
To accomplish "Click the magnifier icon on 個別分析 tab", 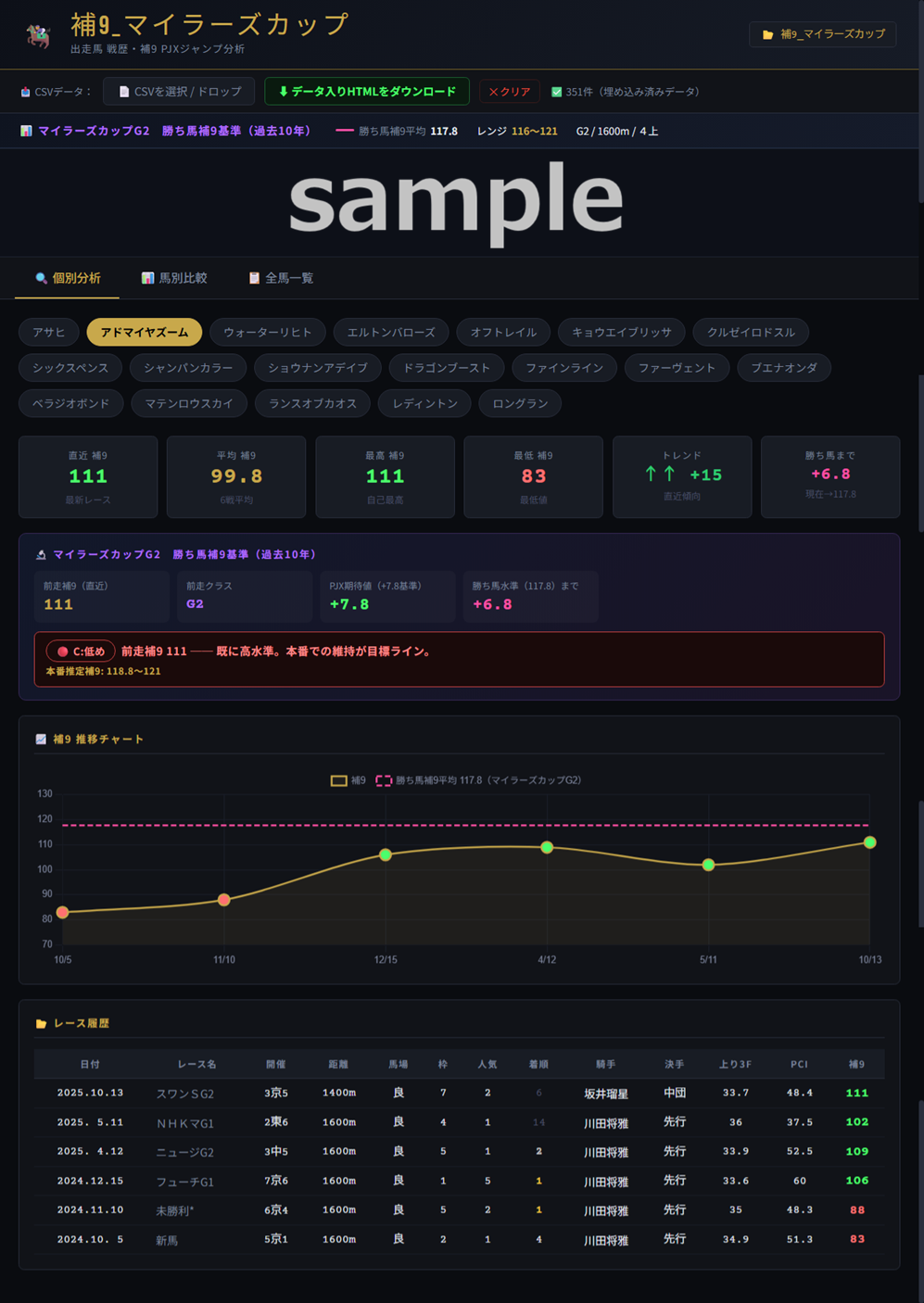I will click(x=41, y=278).
